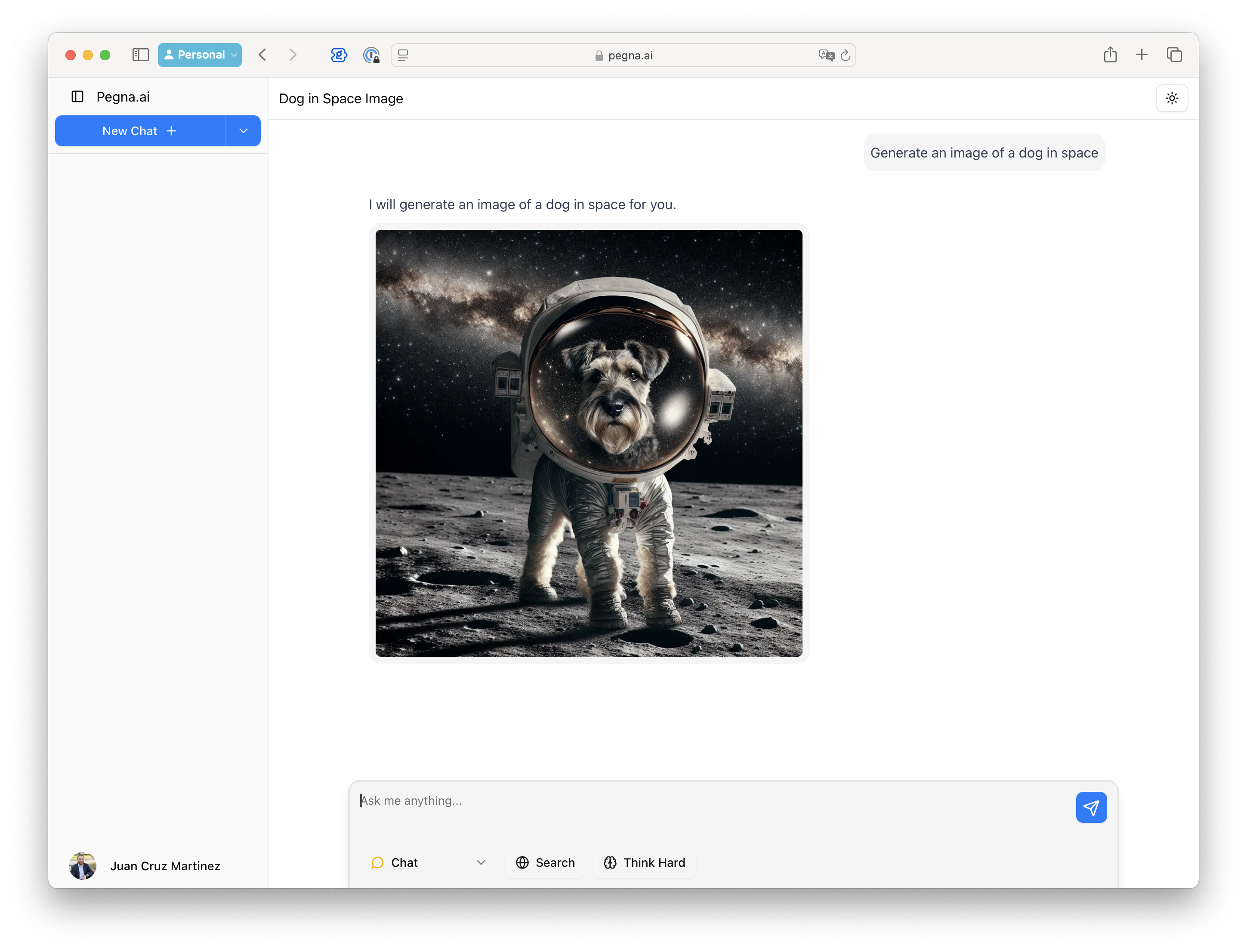1247x952 pixels.
Task: Toggle the Search web option
Action: 545,862
